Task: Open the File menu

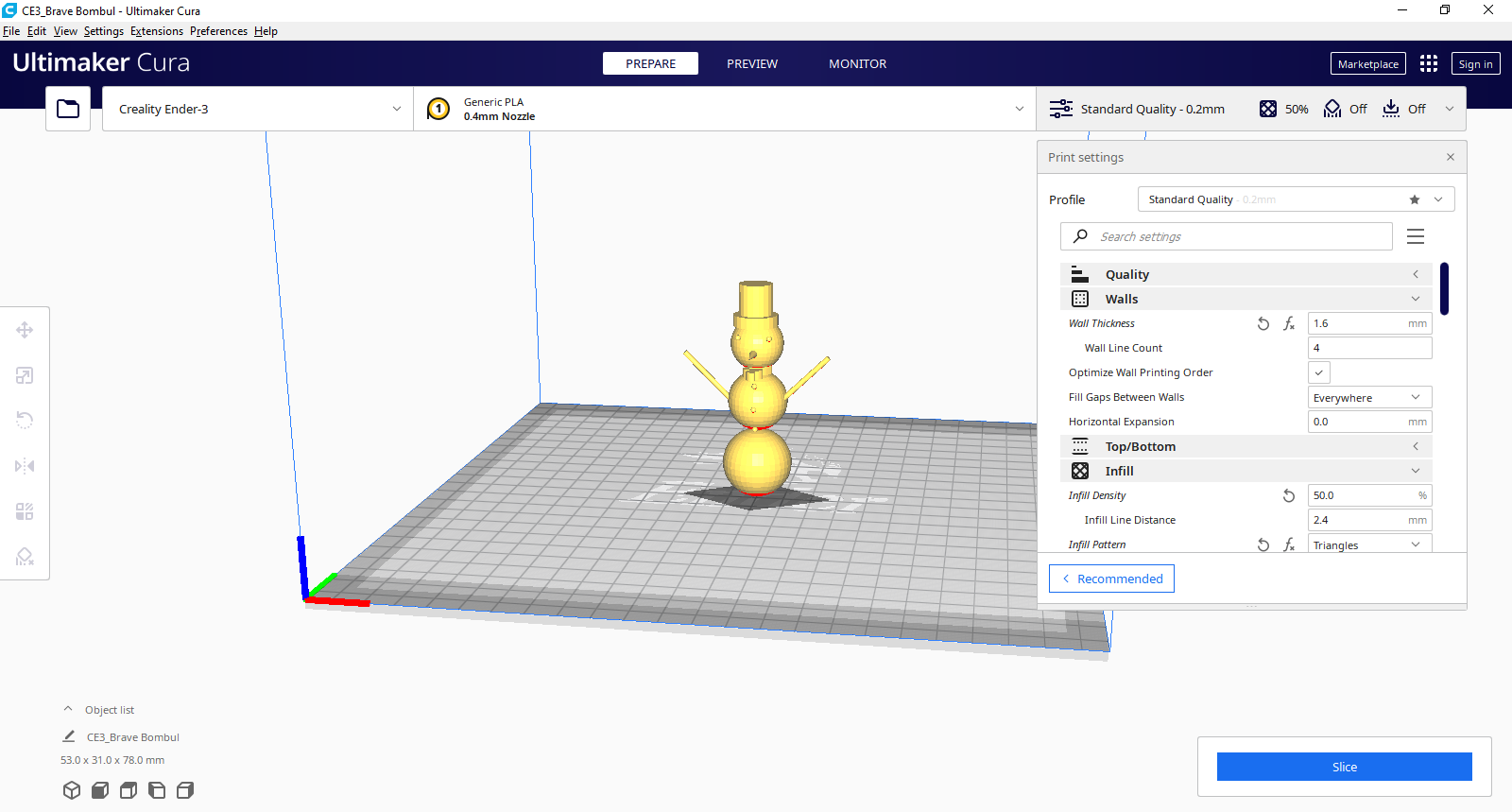Action: click(x=11, y=31)
